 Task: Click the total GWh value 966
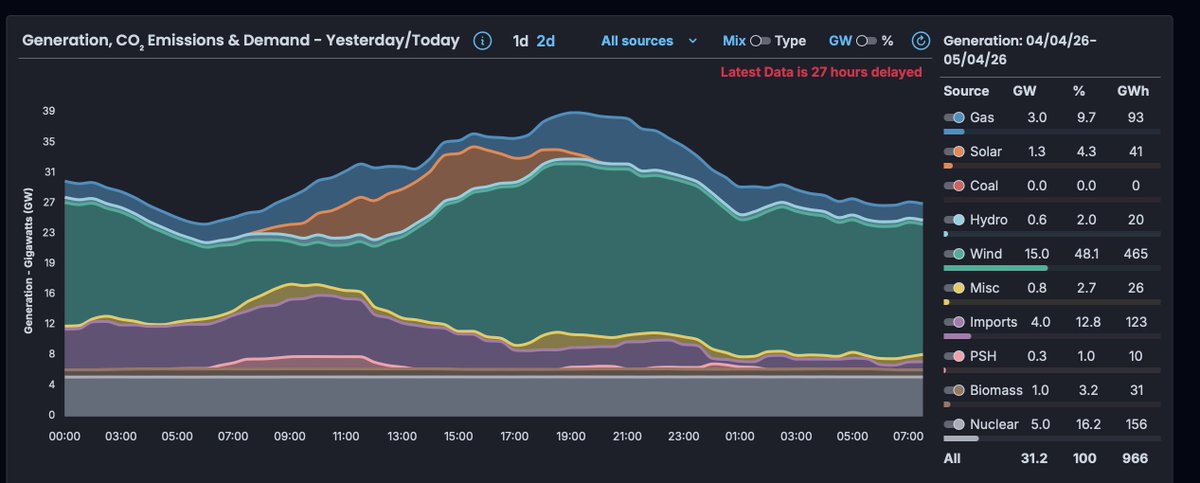[1135, 458]
